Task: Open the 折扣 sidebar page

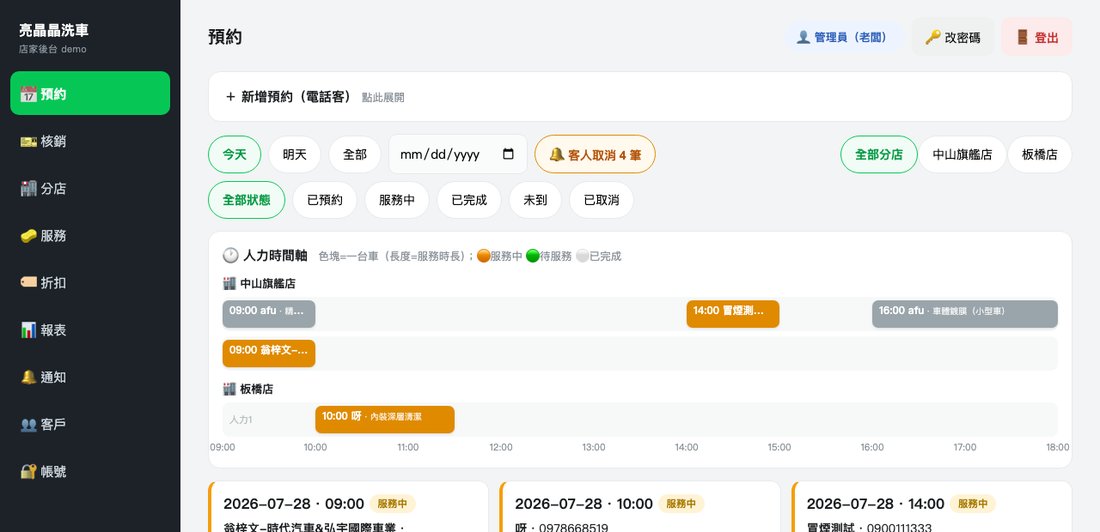Action: tap(90, 283)
